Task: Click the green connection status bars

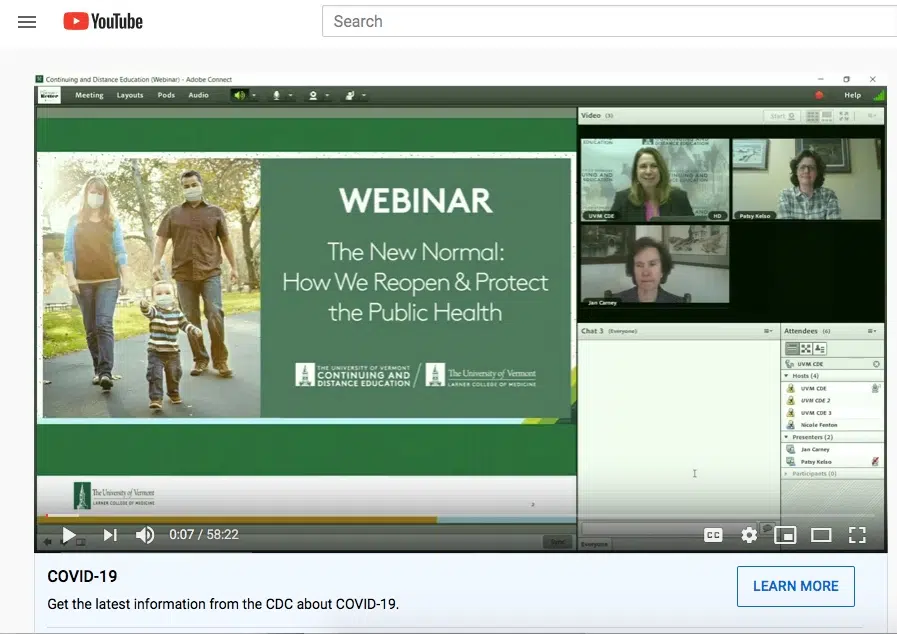Action: coord(879,95)
